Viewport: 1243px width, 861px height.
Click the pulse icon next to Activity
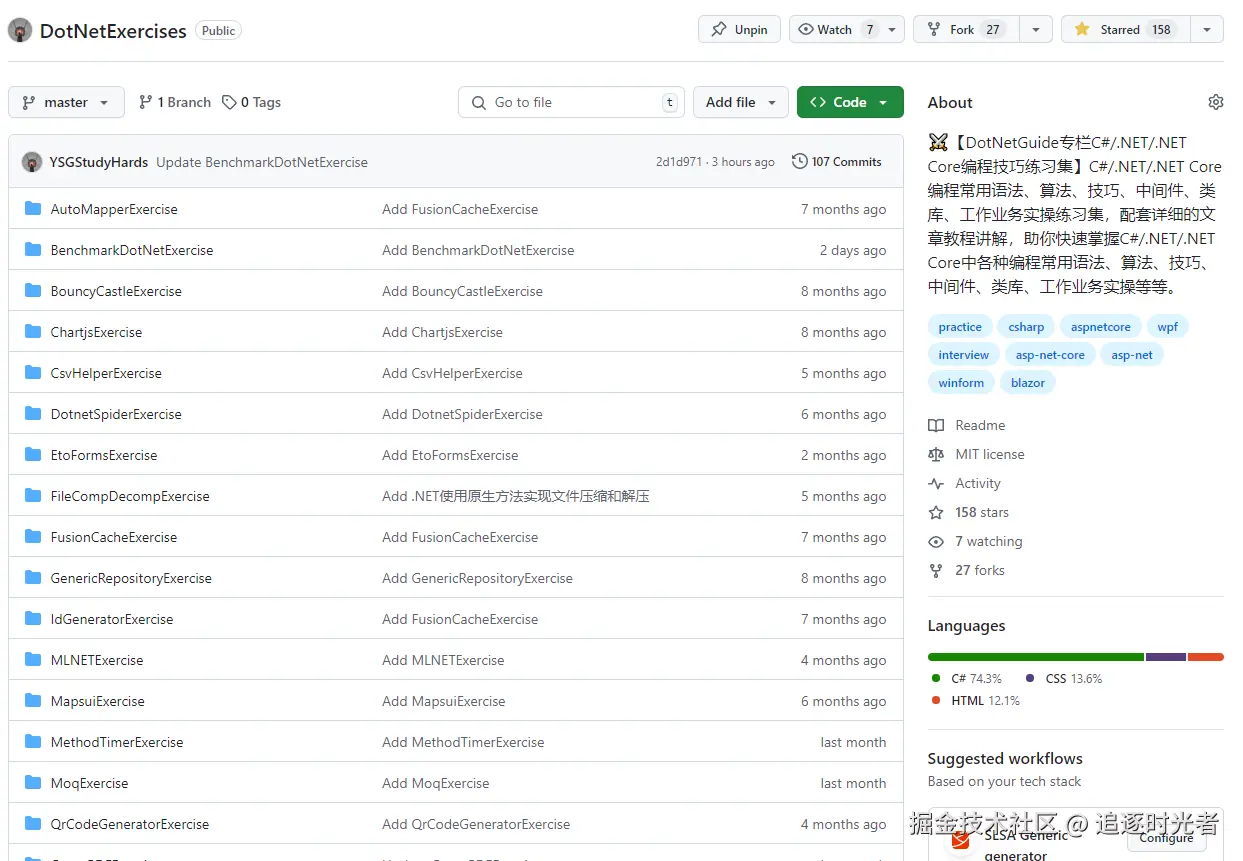coord(936,483)
